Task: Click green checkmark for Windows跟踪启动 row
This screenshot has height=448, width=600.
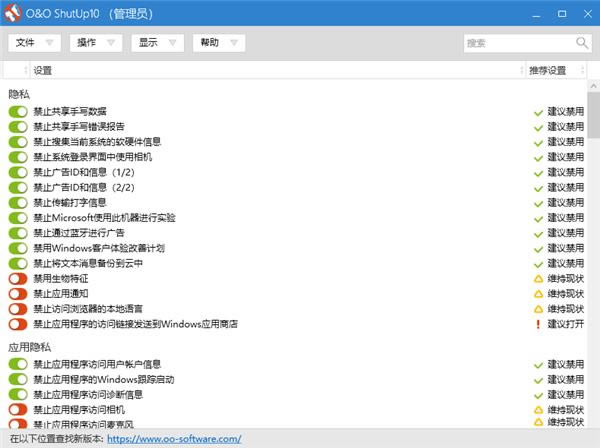Action: tap(538, 381)
